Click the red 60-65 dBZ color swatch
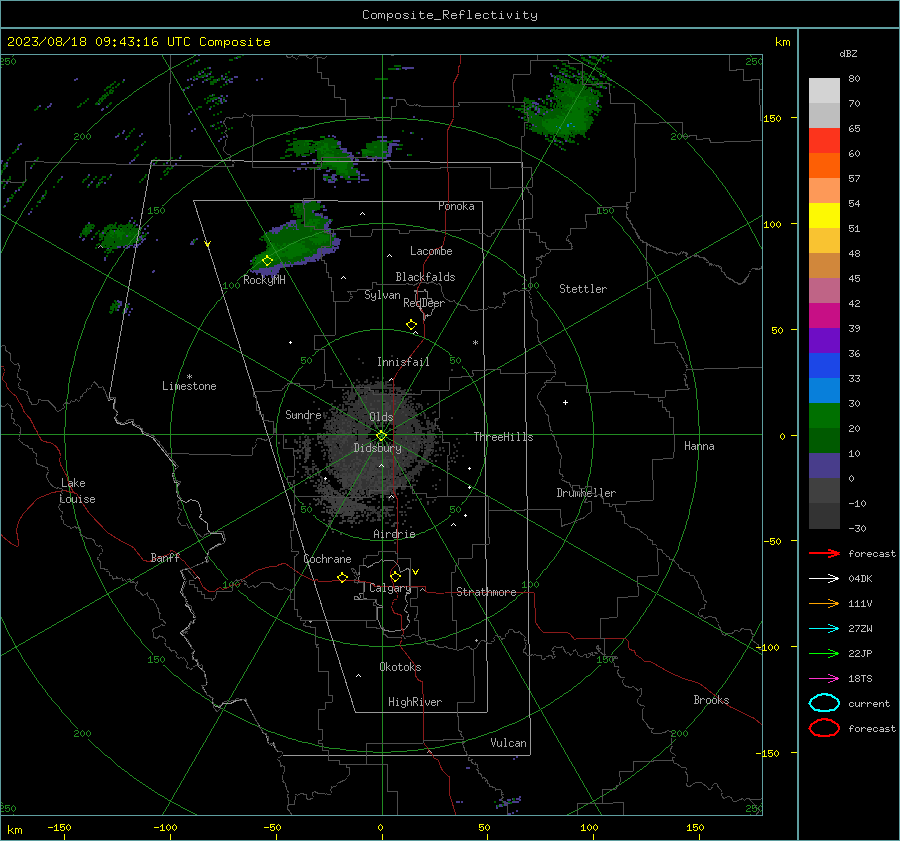900x841 pixels. click(x=824, y=141)
